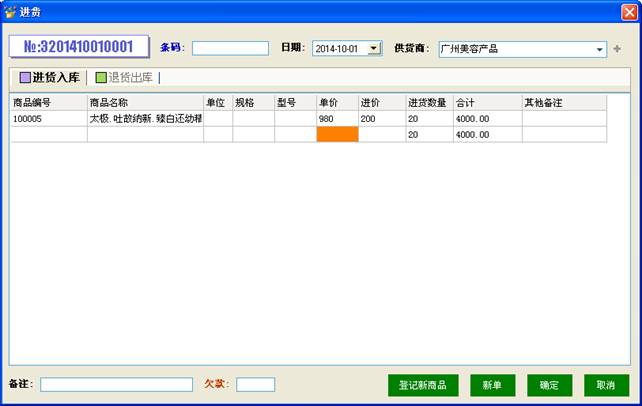Click into the 备注 remarks field
This screenshot has height=406, width=642.
tap(116, 385)
